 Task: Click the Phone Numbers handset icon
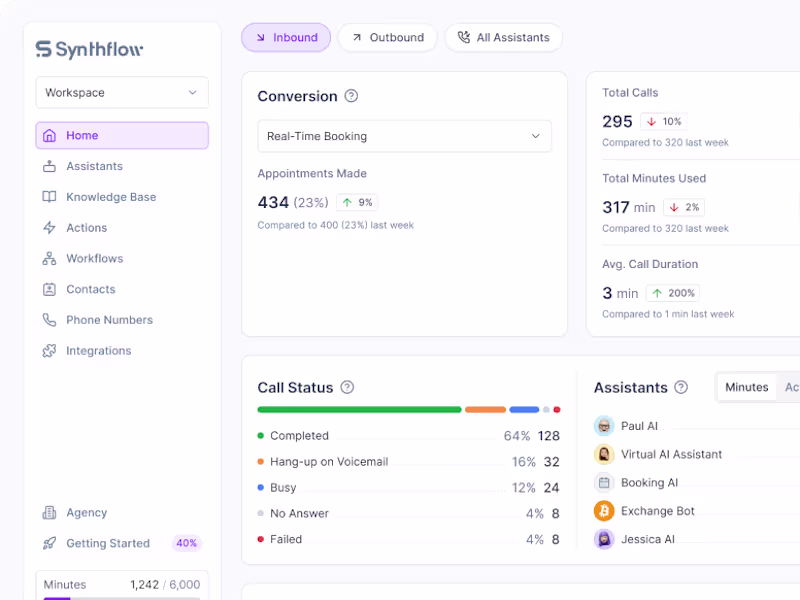[49, 320]
